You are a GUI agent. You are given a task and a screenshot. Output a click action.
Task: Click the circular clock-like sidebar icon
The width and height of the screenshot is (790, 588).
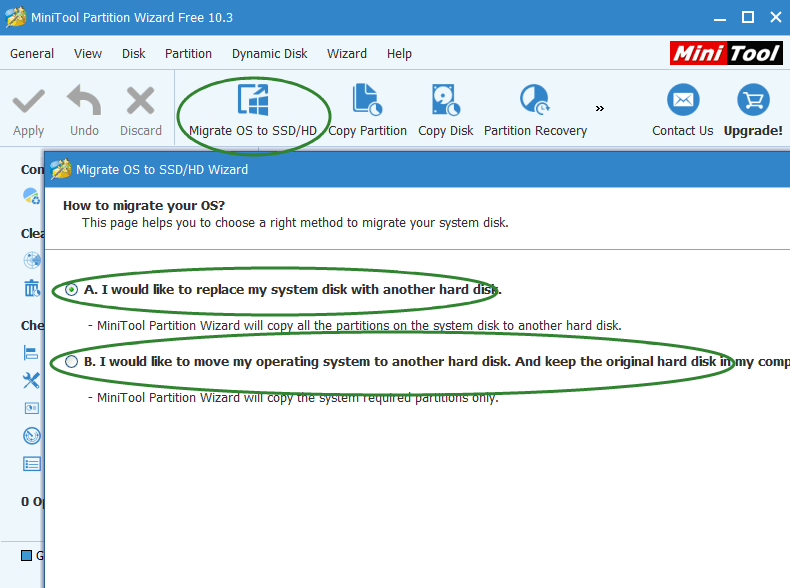click(32, 436)
